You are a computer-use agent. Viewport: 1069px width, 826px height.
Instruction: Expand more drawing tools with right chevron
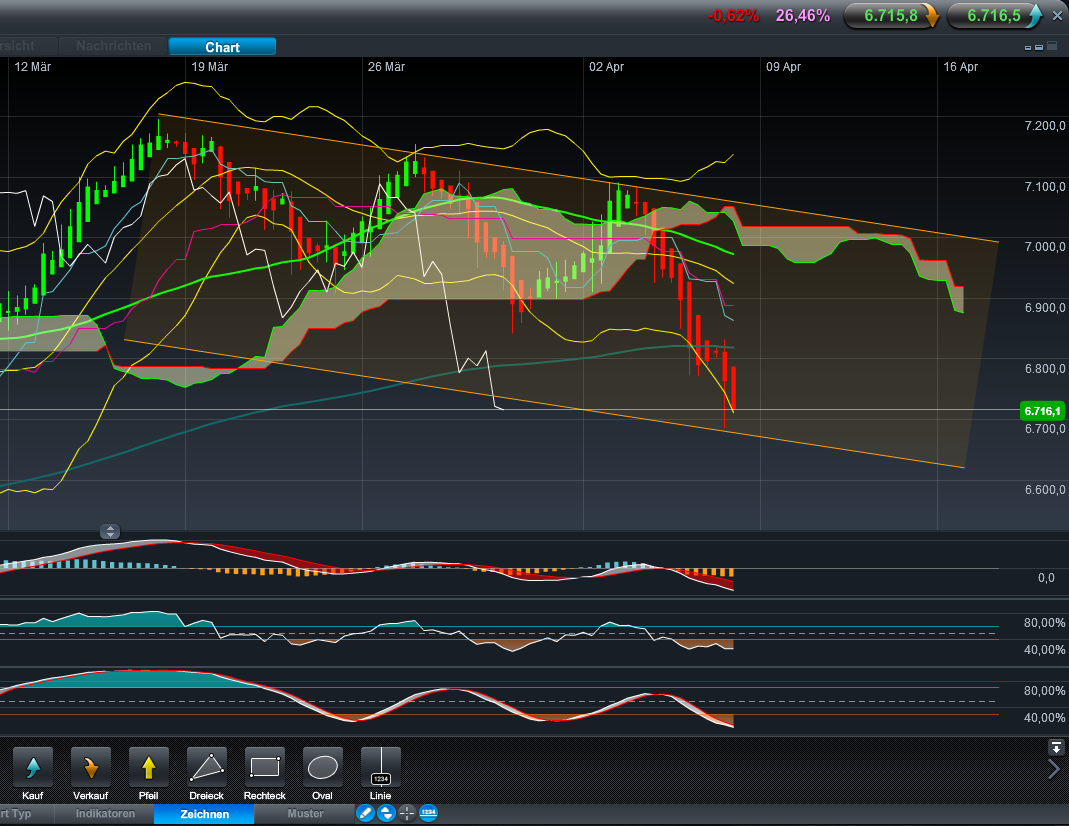coord(1054,769)
